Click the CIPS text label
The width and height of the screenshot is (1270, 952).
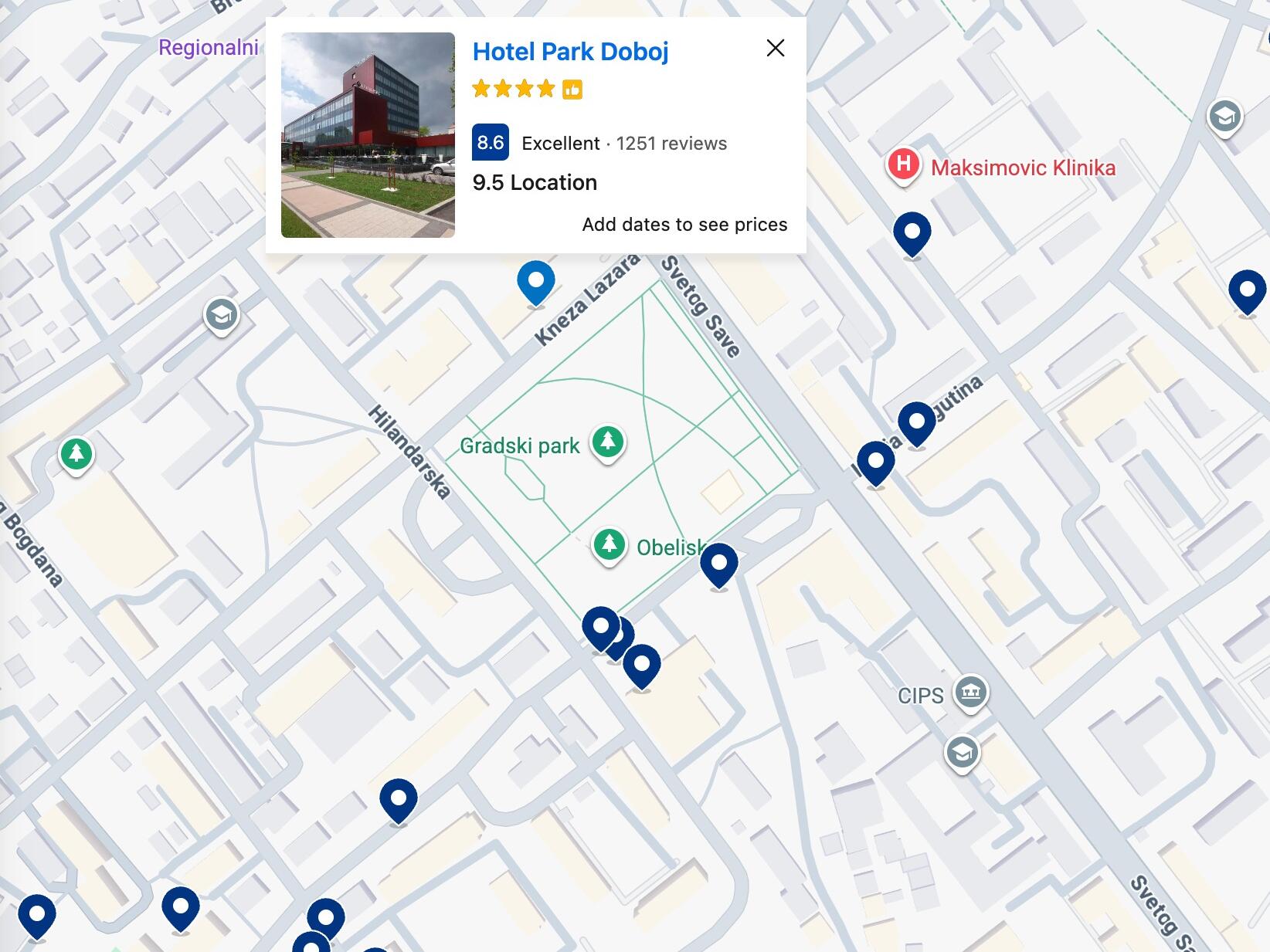(x=921, y=696)
